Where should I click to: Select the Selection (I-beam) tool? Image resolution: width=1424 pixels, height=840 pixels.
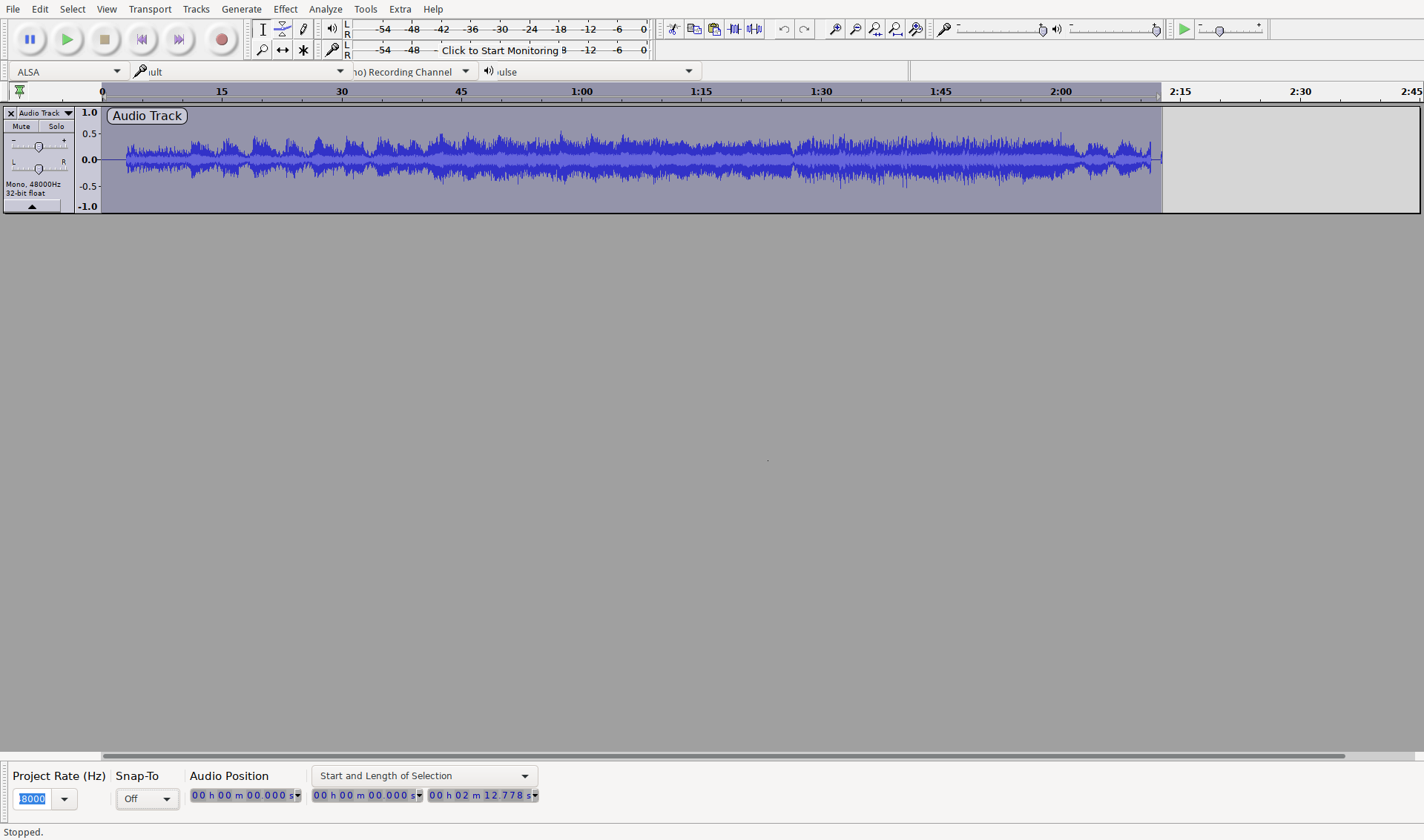(263, 30)
